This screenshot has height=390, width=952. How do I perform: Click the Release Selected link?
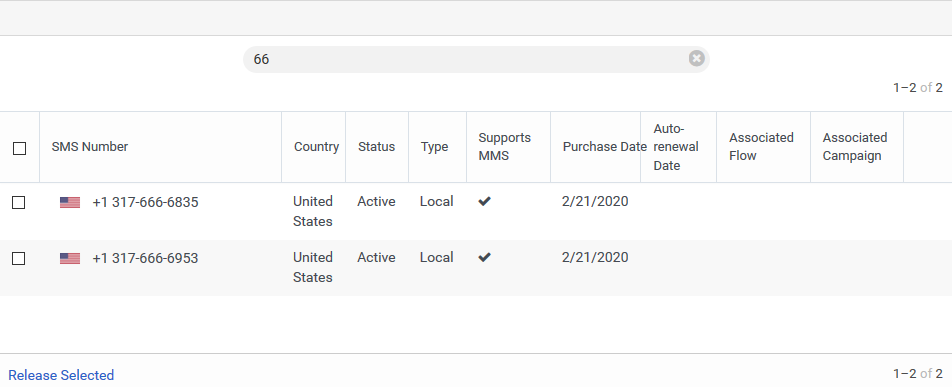click(61, 375)
